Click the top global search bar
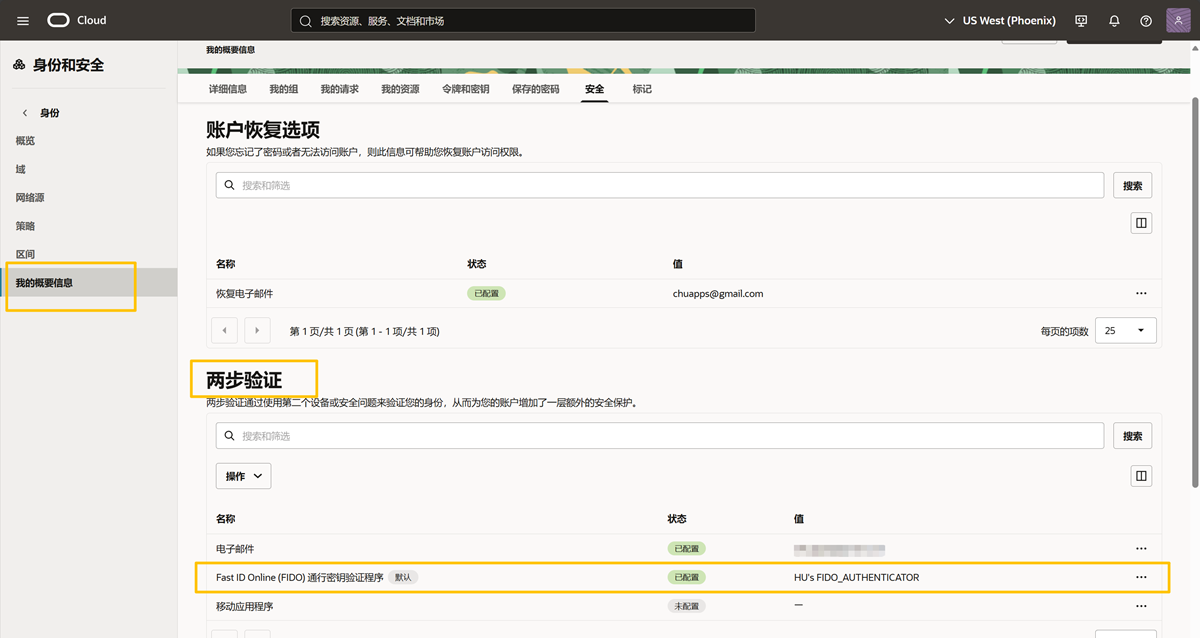Image resolution: width=1200 pixels, height=638 pixels. pyautogui.click(x=523, y=21)
